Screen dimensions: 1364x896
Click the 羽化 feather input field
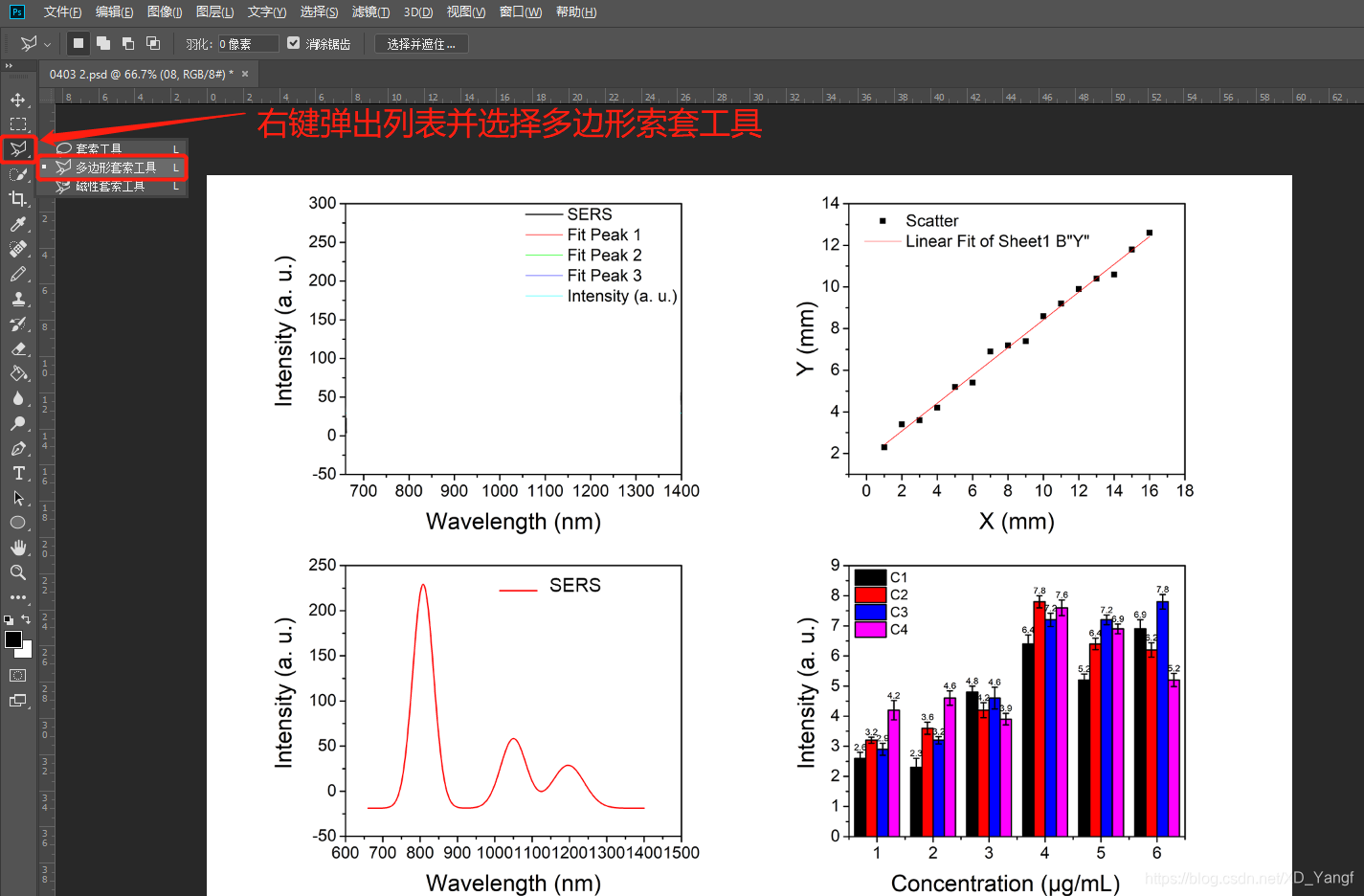248,44
